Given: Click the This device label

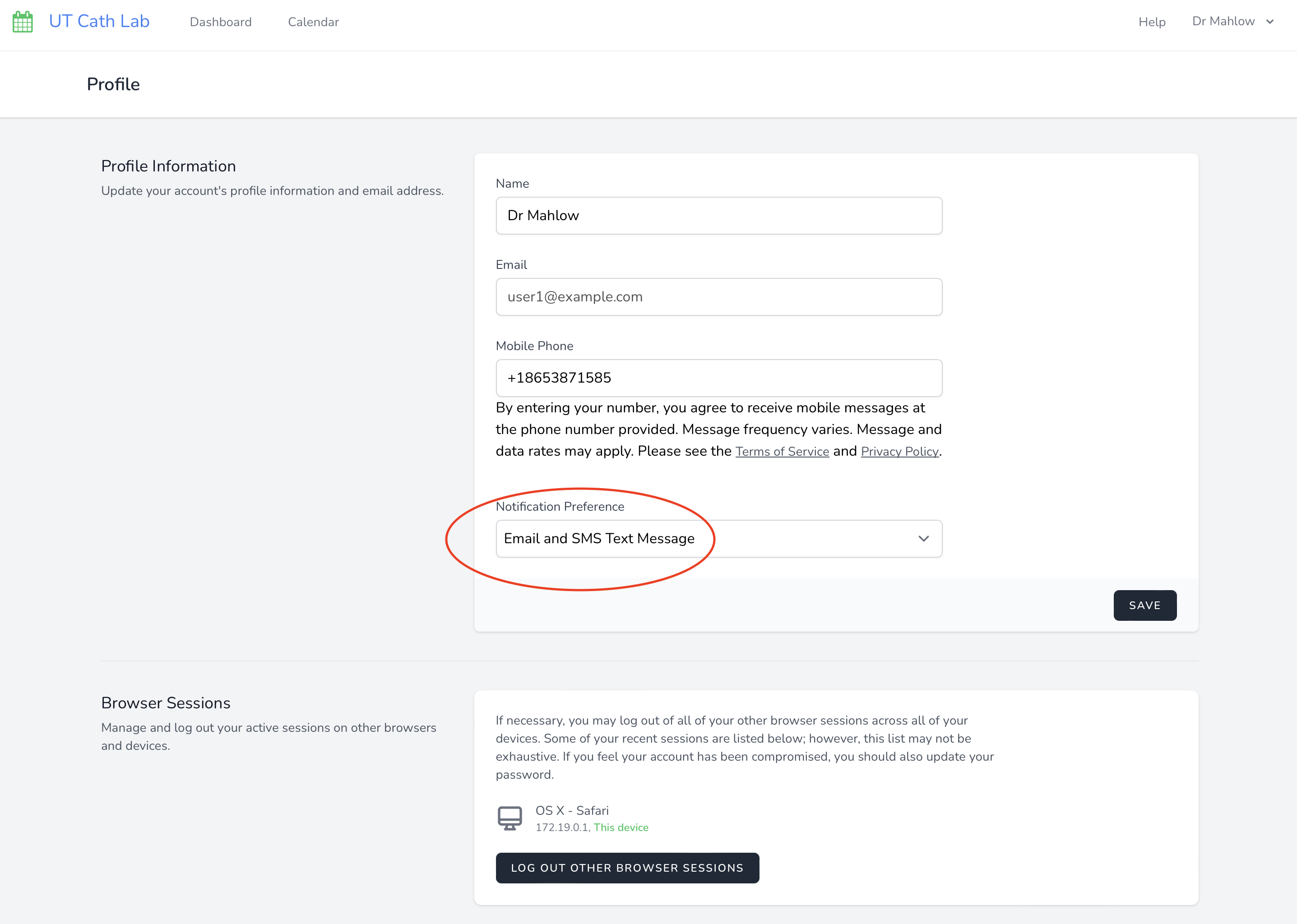Looking at the screenshot, I should tap(621, 827).
